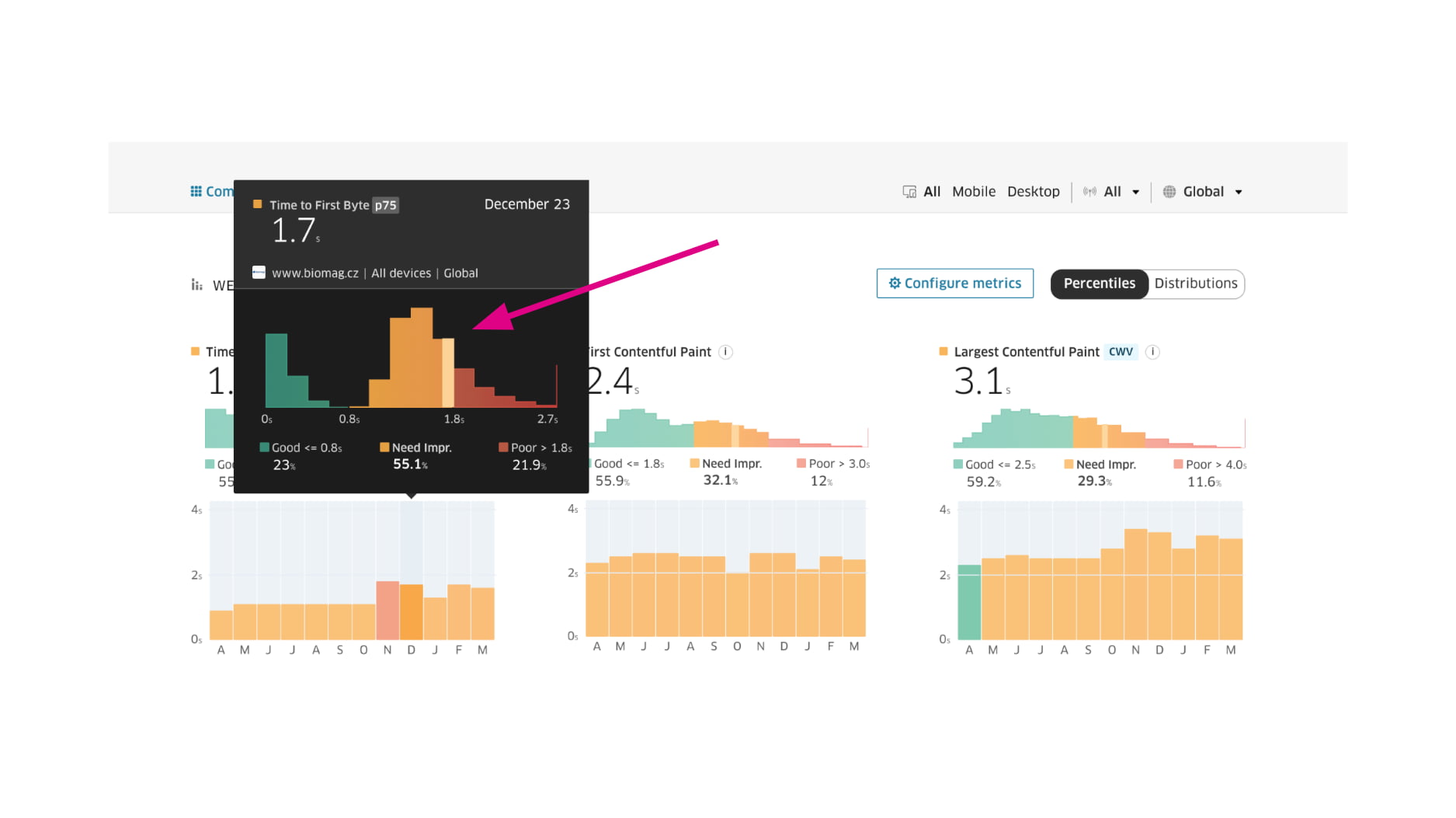Viewport: 1456px width, 818px height.
Task: Select the Mobile device filter
Action: pyautogui.click(x=973, y=192)
